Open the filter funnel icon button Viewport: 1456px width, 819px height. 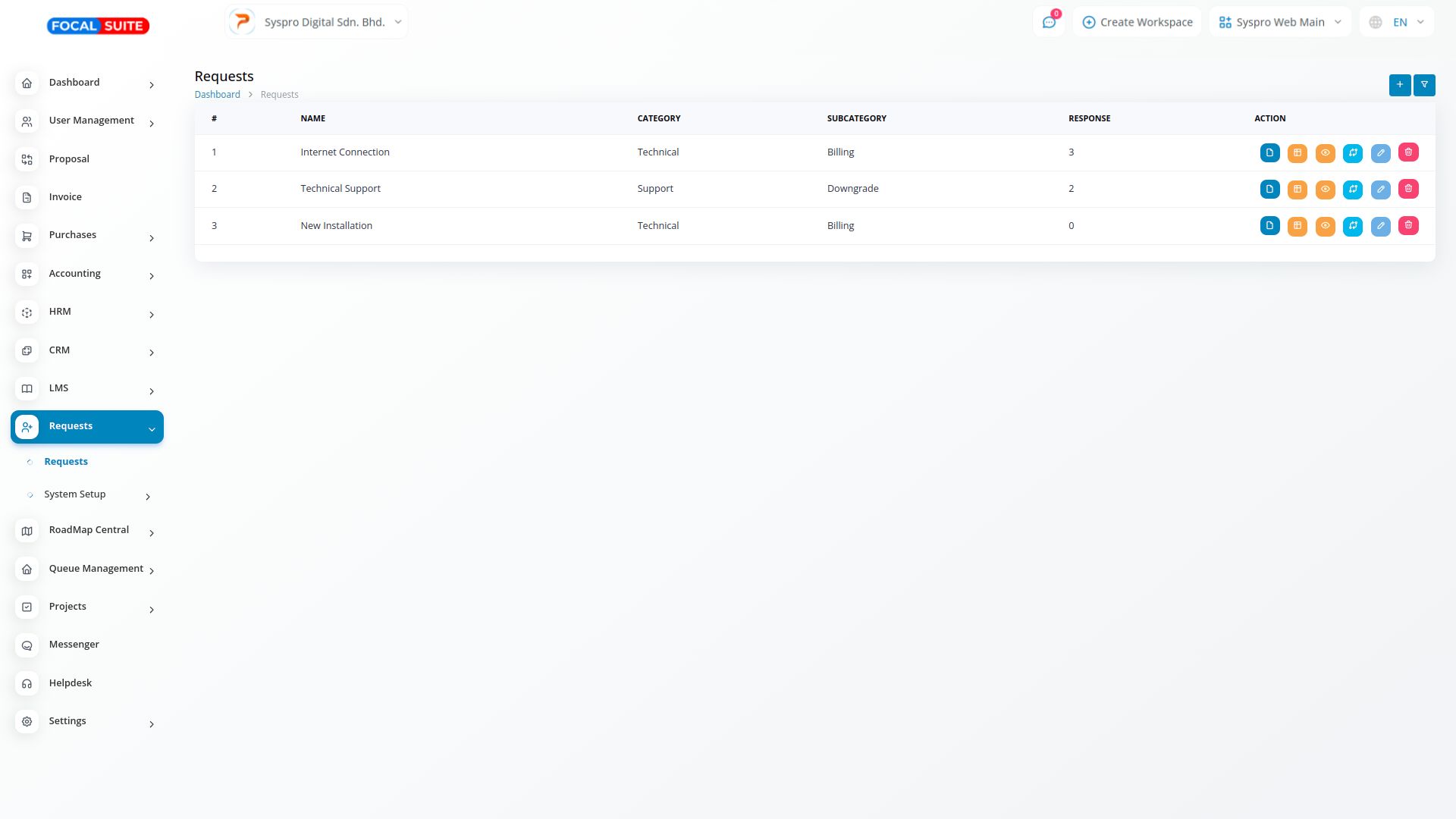click(x=1424, y=85)
